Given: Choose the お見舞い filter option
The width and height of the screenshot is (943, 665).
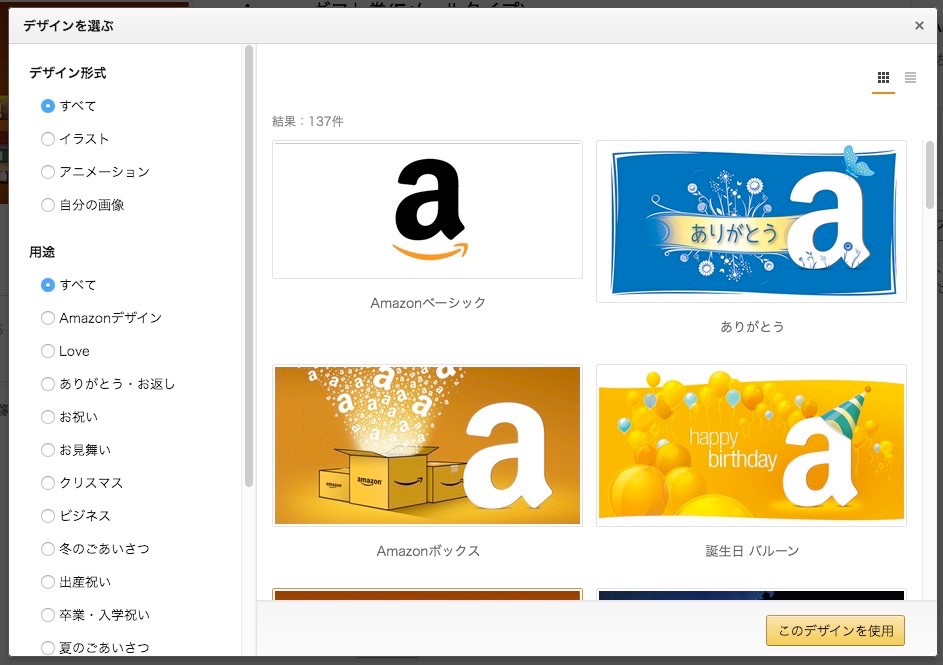Looking at the screenshot, I should click(48, 450).
